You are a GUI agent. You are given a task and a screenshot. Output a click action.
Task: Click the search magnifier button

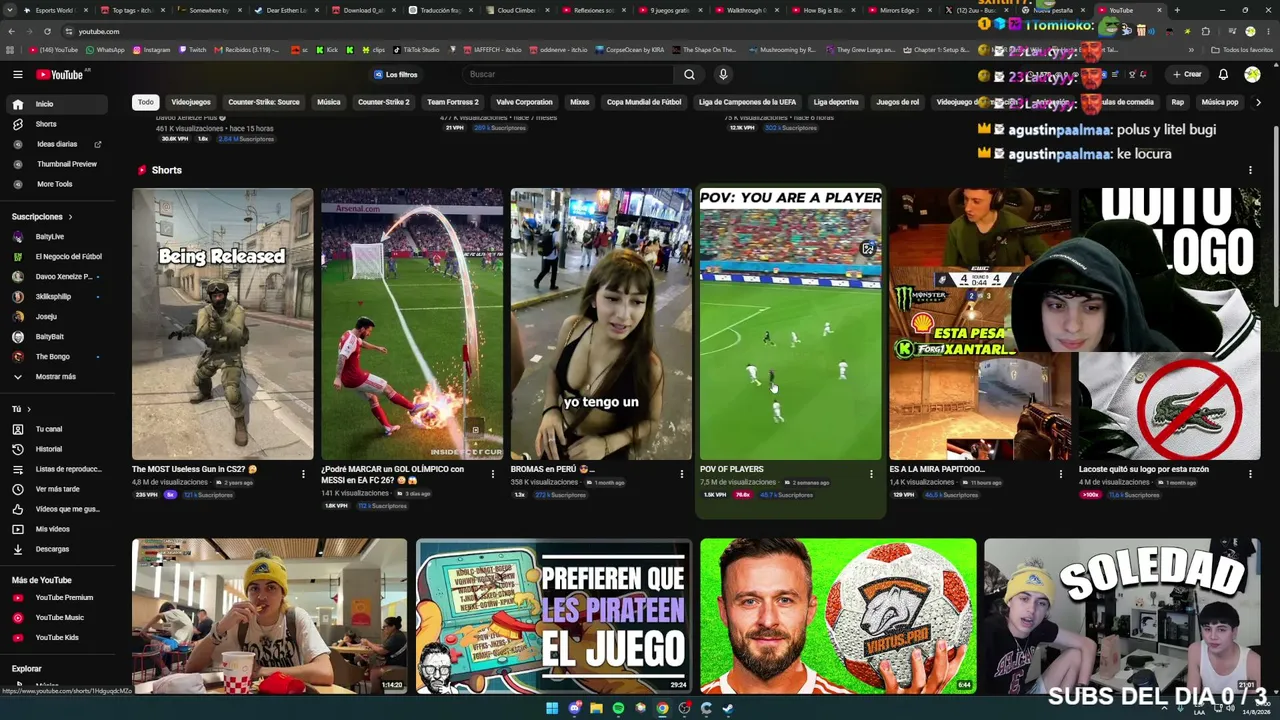tap(689, 74)
